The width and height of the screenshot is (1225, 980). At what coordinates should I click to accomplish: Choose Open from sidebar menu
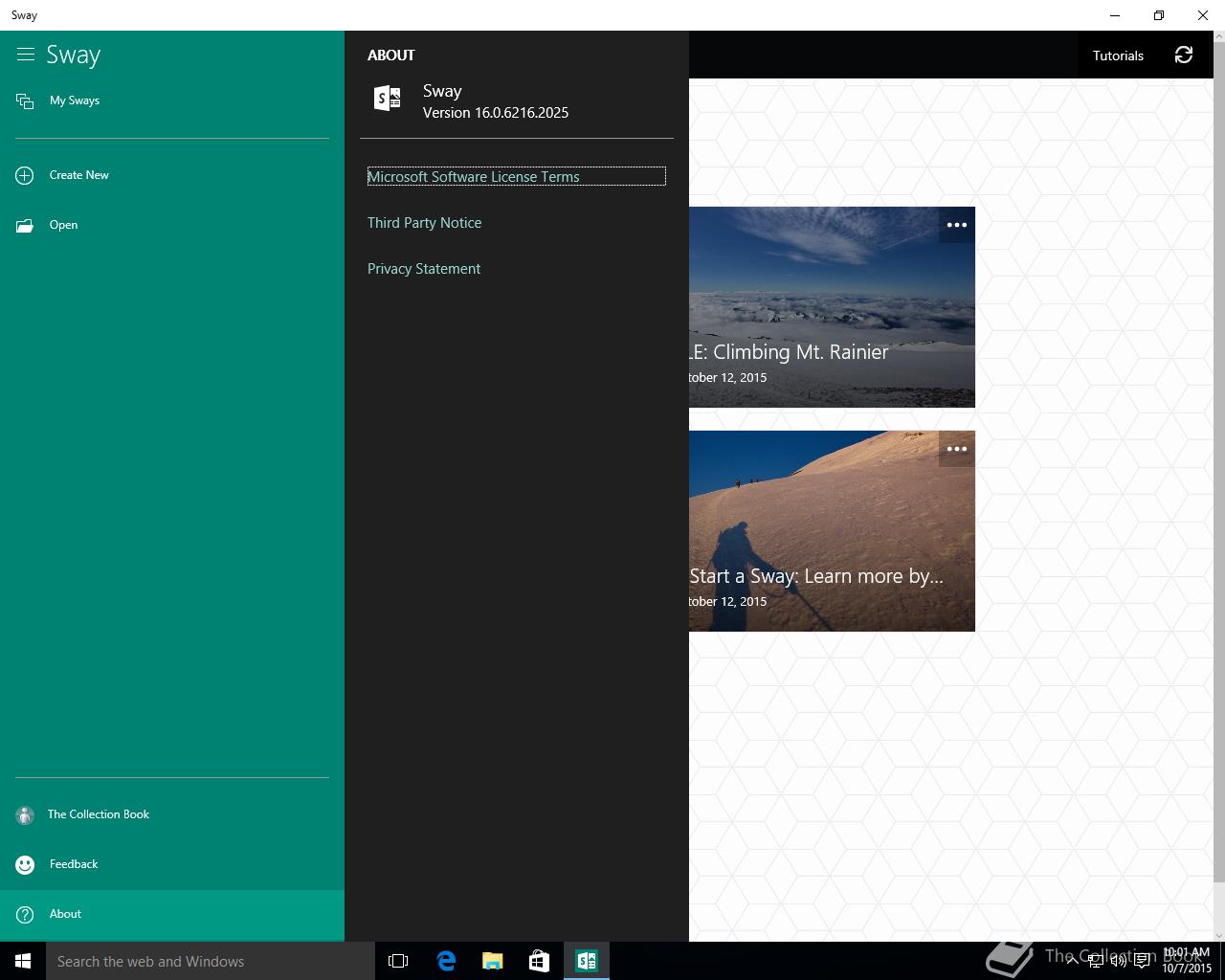(172, 225)
